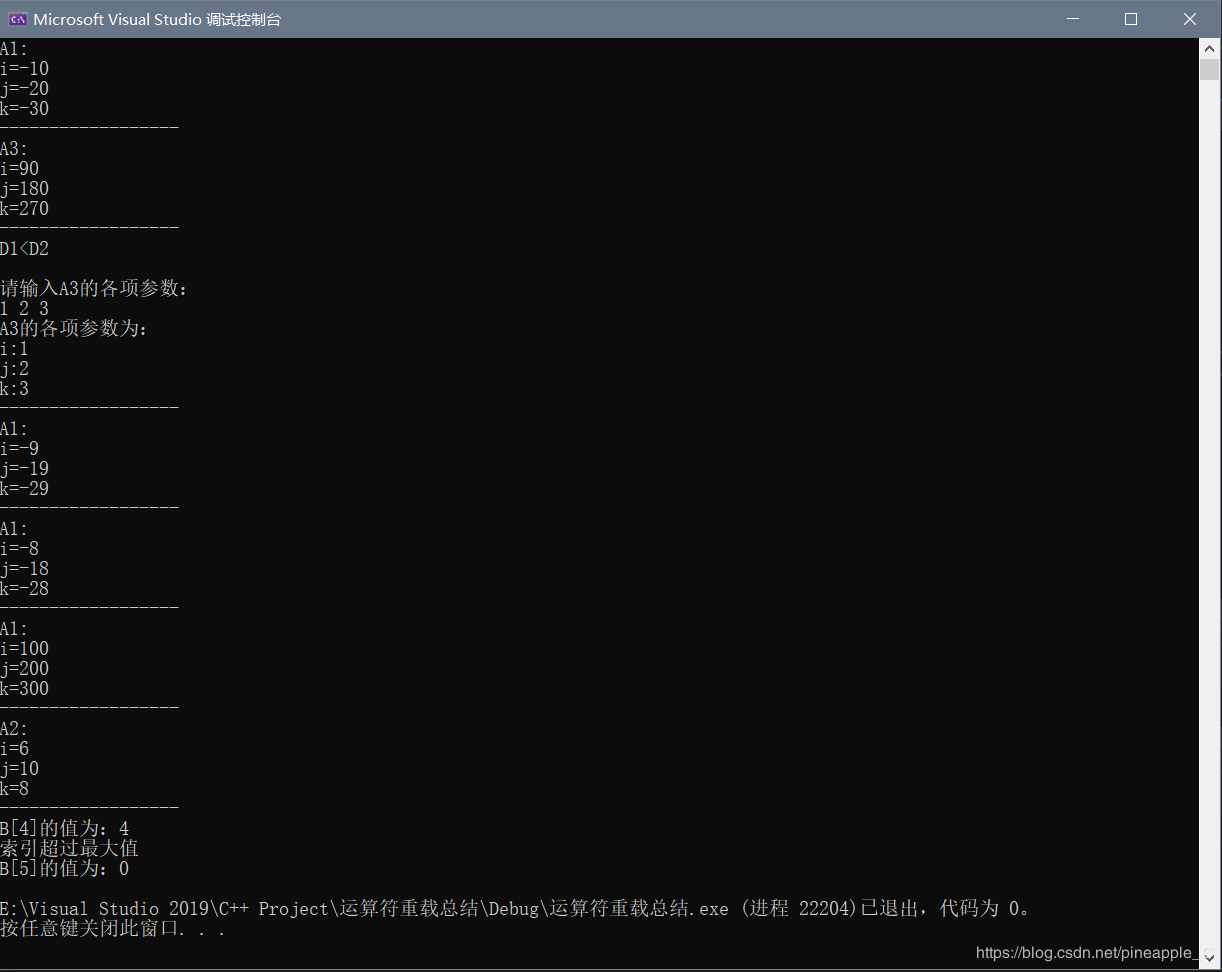
Task: Select the line showing D1<D2
Action: pyautogui.click(x=24, y=248)
